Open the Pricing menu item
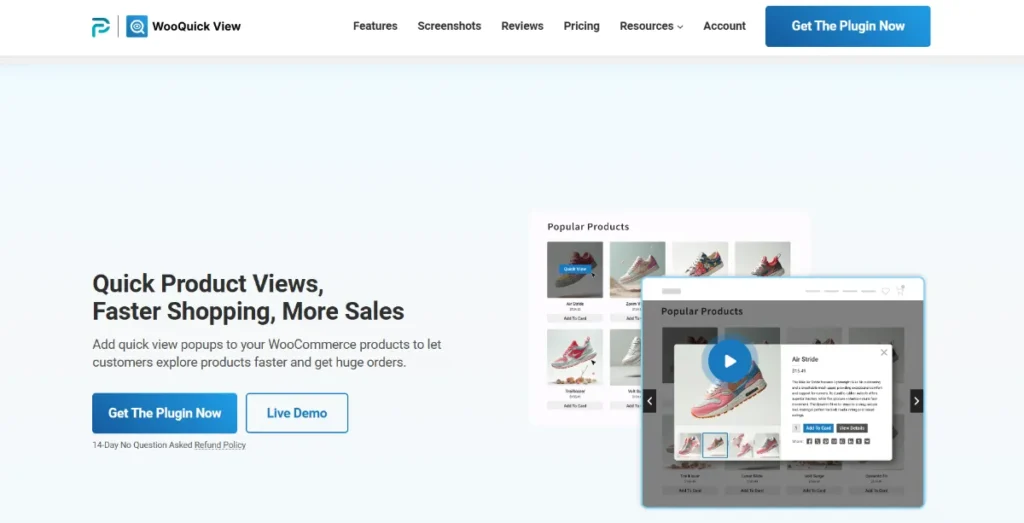The image size is (1024, 523). [581, 26]
